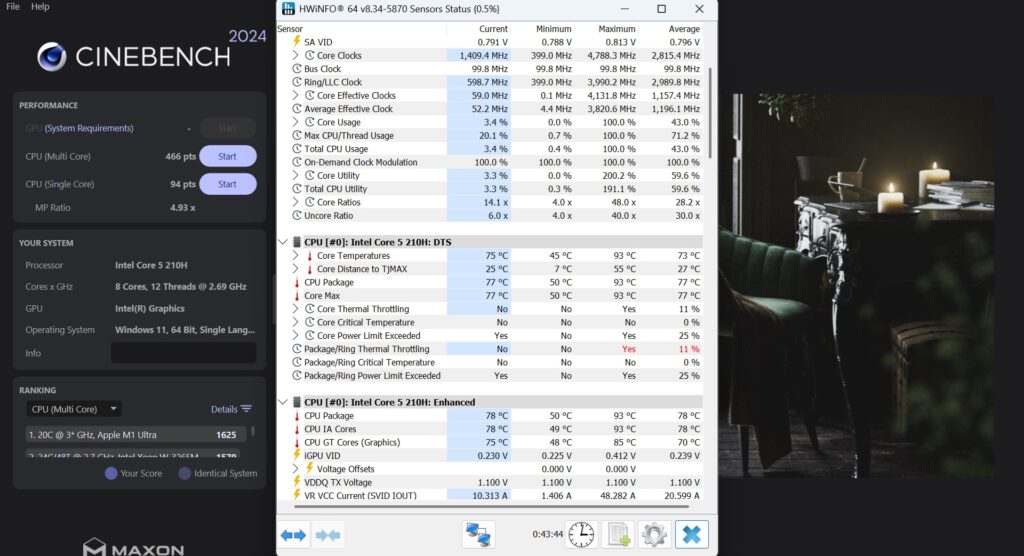
Task: Click the Maxon logo at bottom
Action: (x=133, y=548)
